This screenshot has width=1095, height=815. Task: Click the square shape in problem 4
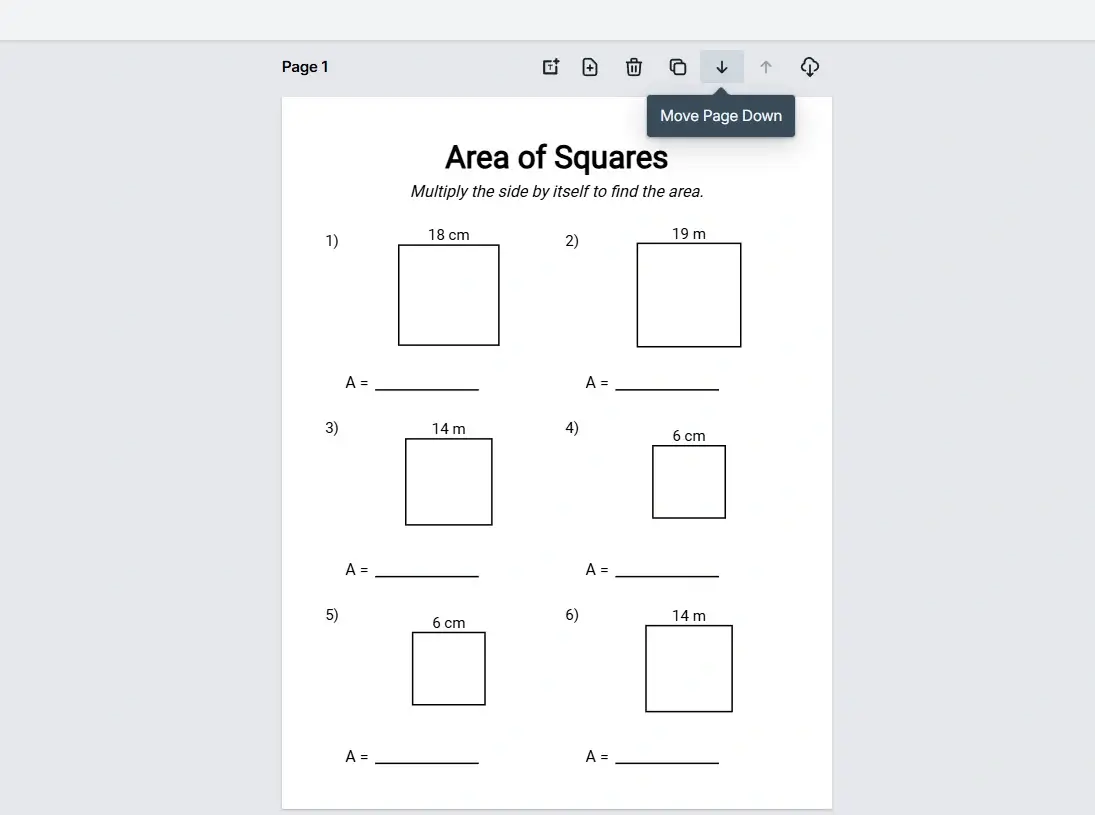[x=689, y=482]
